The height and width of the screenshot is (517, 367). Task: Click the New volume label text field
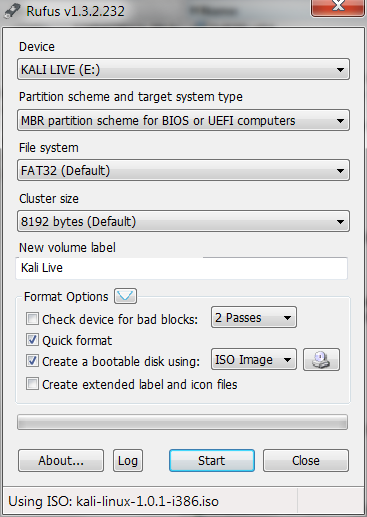(x=182, y=268)
